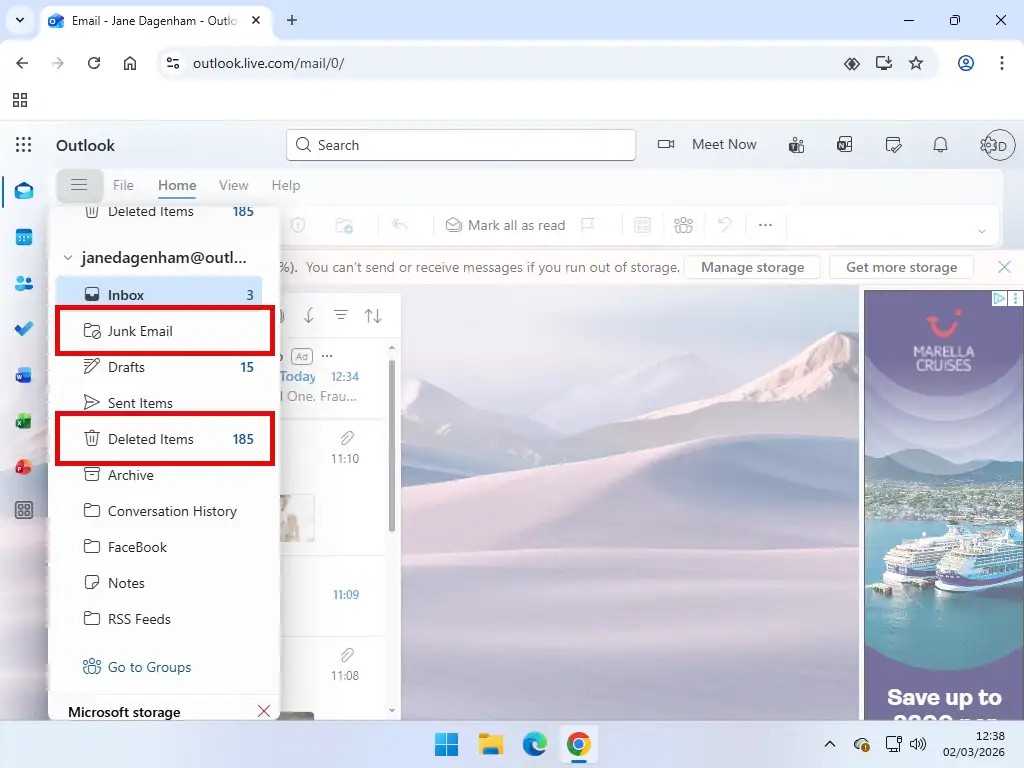Click the sort order arrows icon

[x=374, y=315]
